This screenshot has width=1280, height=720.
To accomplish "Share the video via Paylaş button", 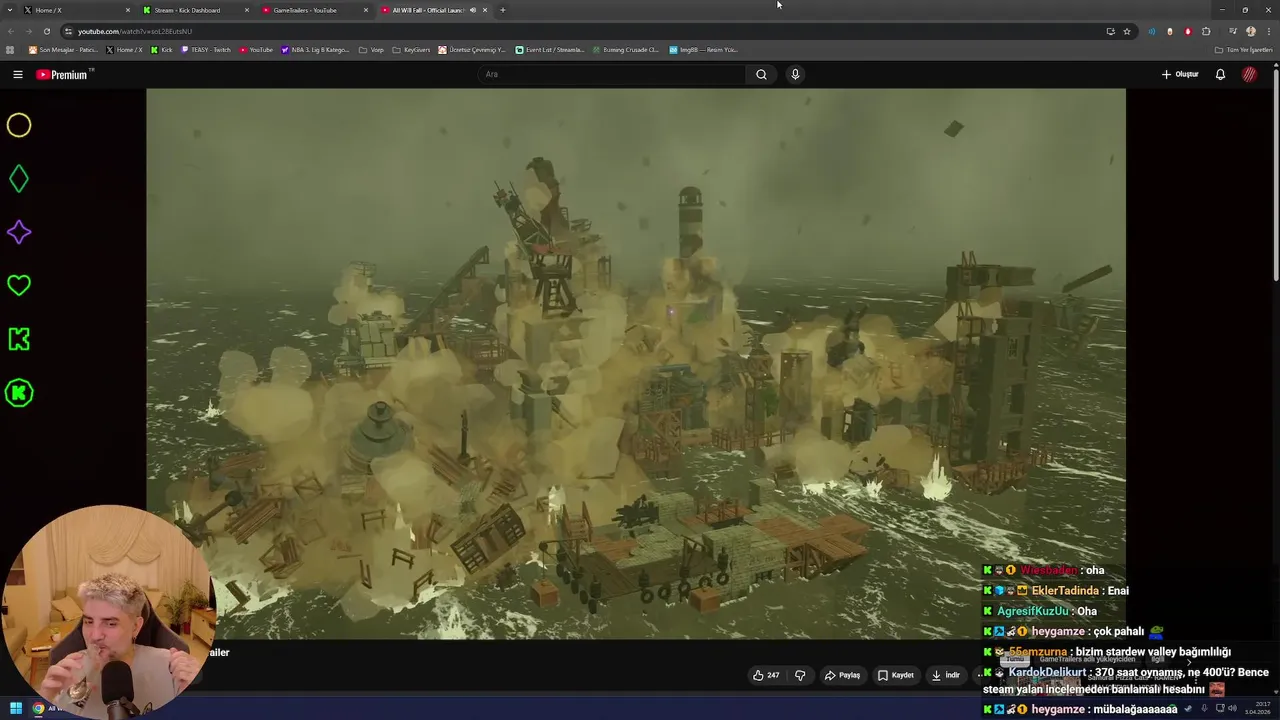I will tap(842, 675).
